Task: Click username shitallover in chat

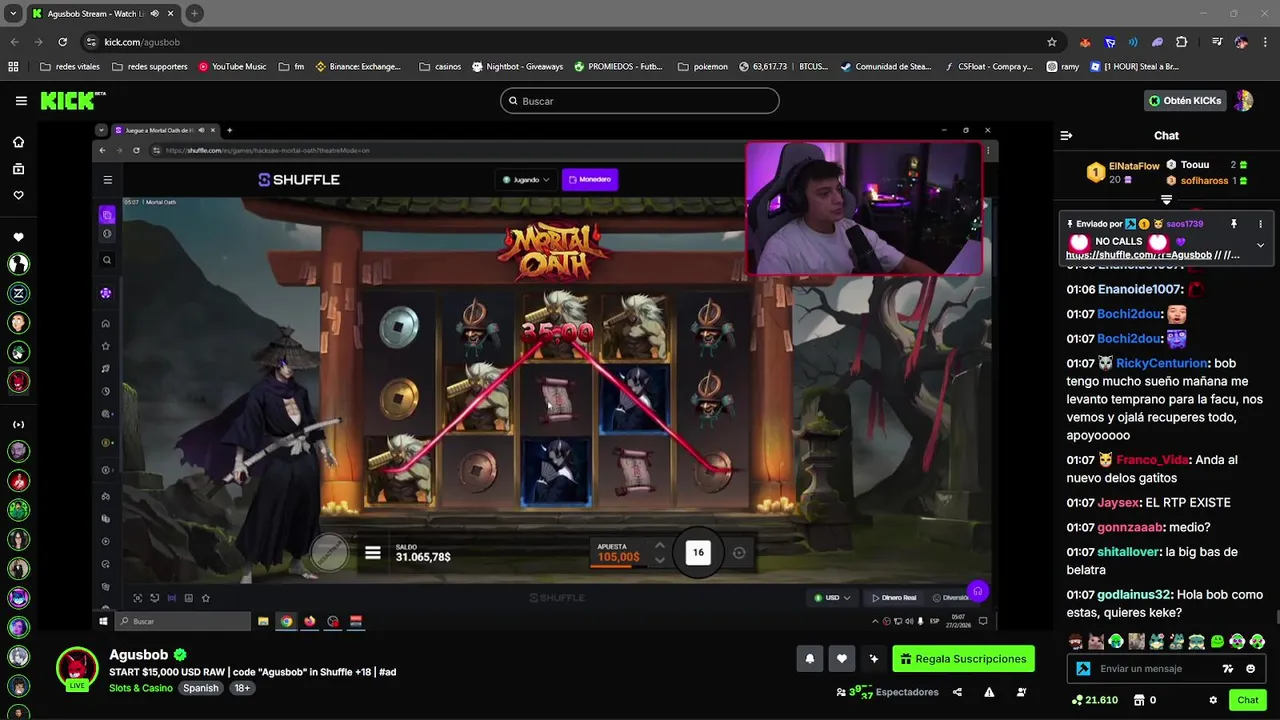Action: [x=1128, y=552]
